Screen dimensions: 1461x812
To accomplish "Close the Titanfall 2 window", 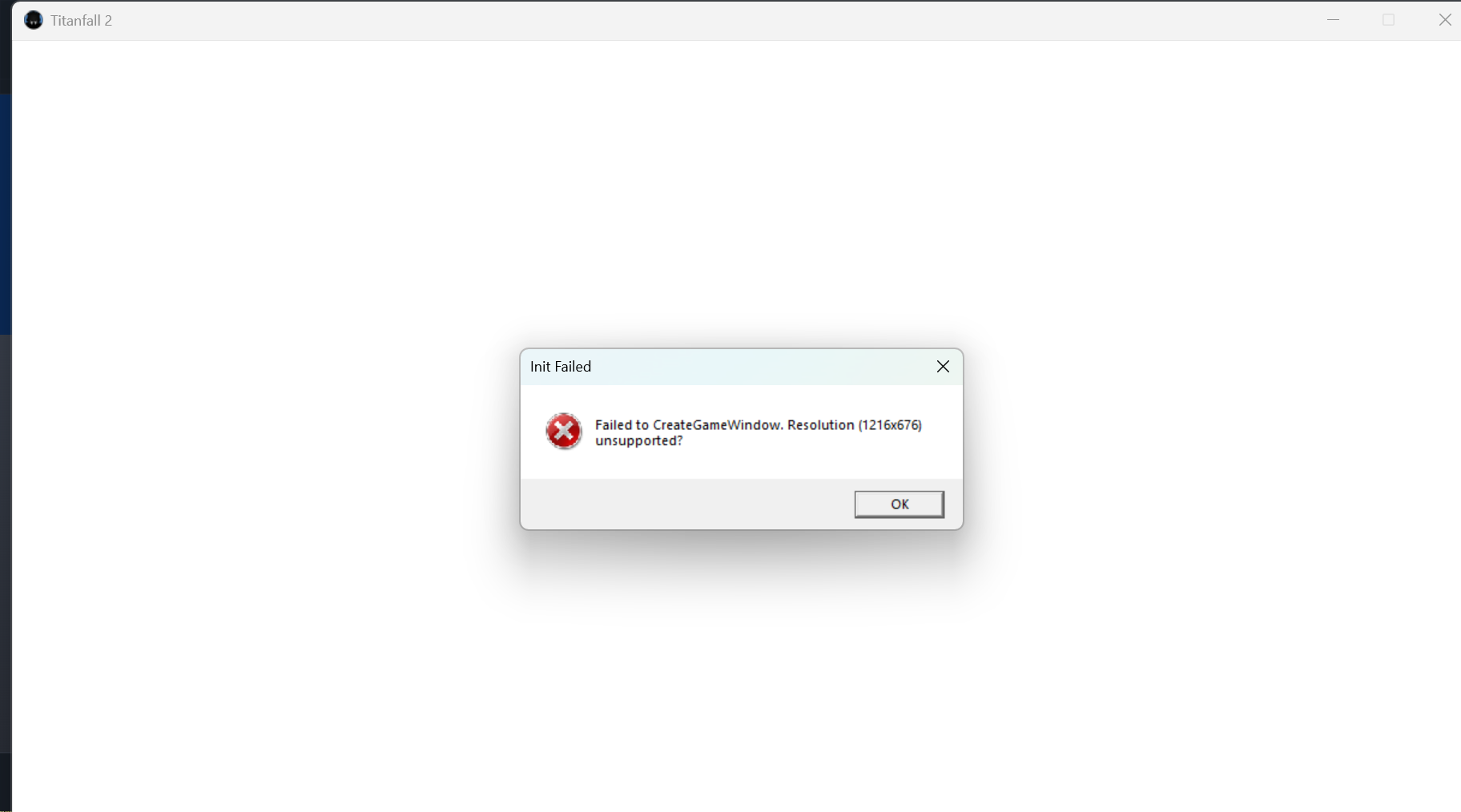I will pyautogui.click(x=1444, y=20).
